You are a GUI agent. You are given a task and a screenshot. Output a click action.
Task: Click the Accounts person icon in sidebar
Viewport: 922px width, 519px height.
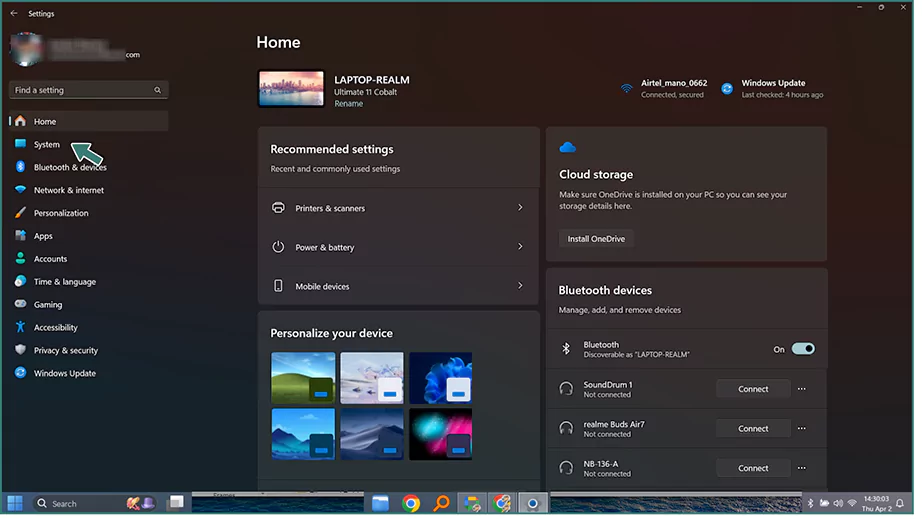click(21, 260)
